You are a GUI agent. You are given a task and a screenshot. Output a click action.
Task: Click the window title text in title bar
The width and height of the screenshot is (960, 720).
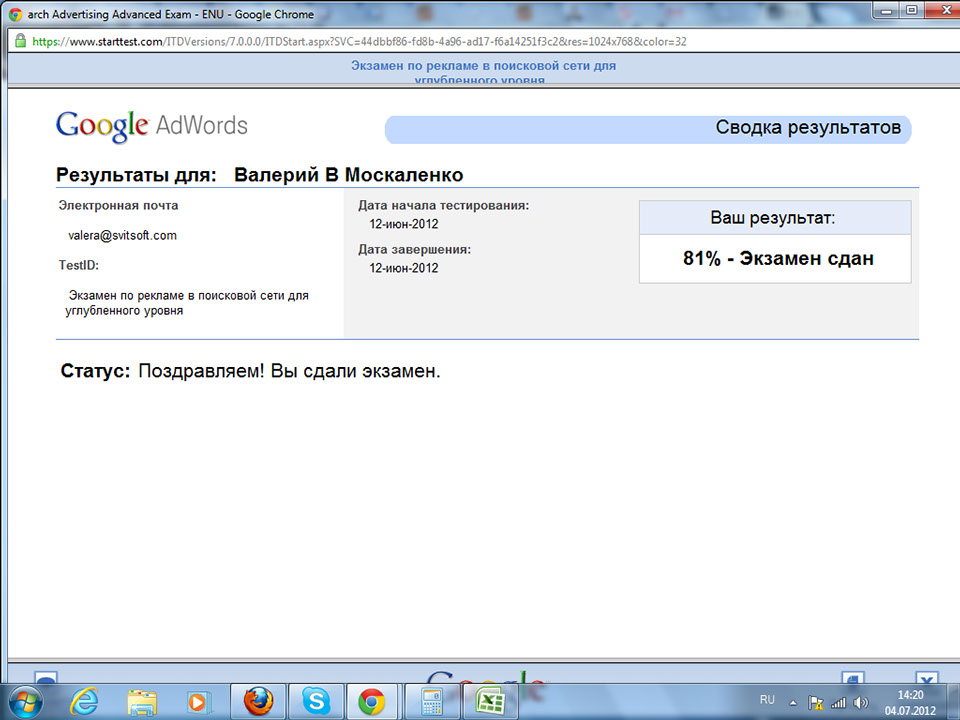click(x=171, y=15)
